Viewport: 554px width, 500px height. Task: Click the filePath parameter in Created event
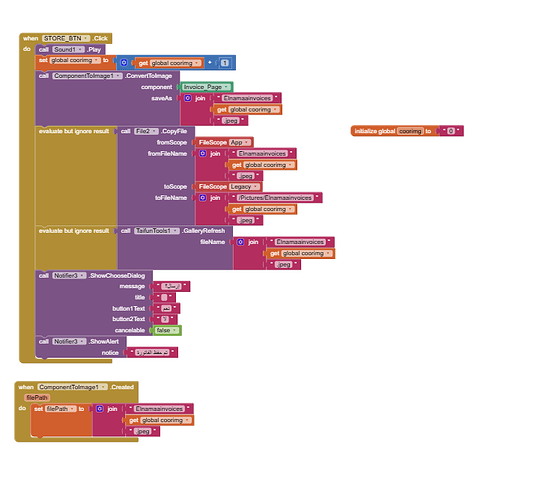37,398
